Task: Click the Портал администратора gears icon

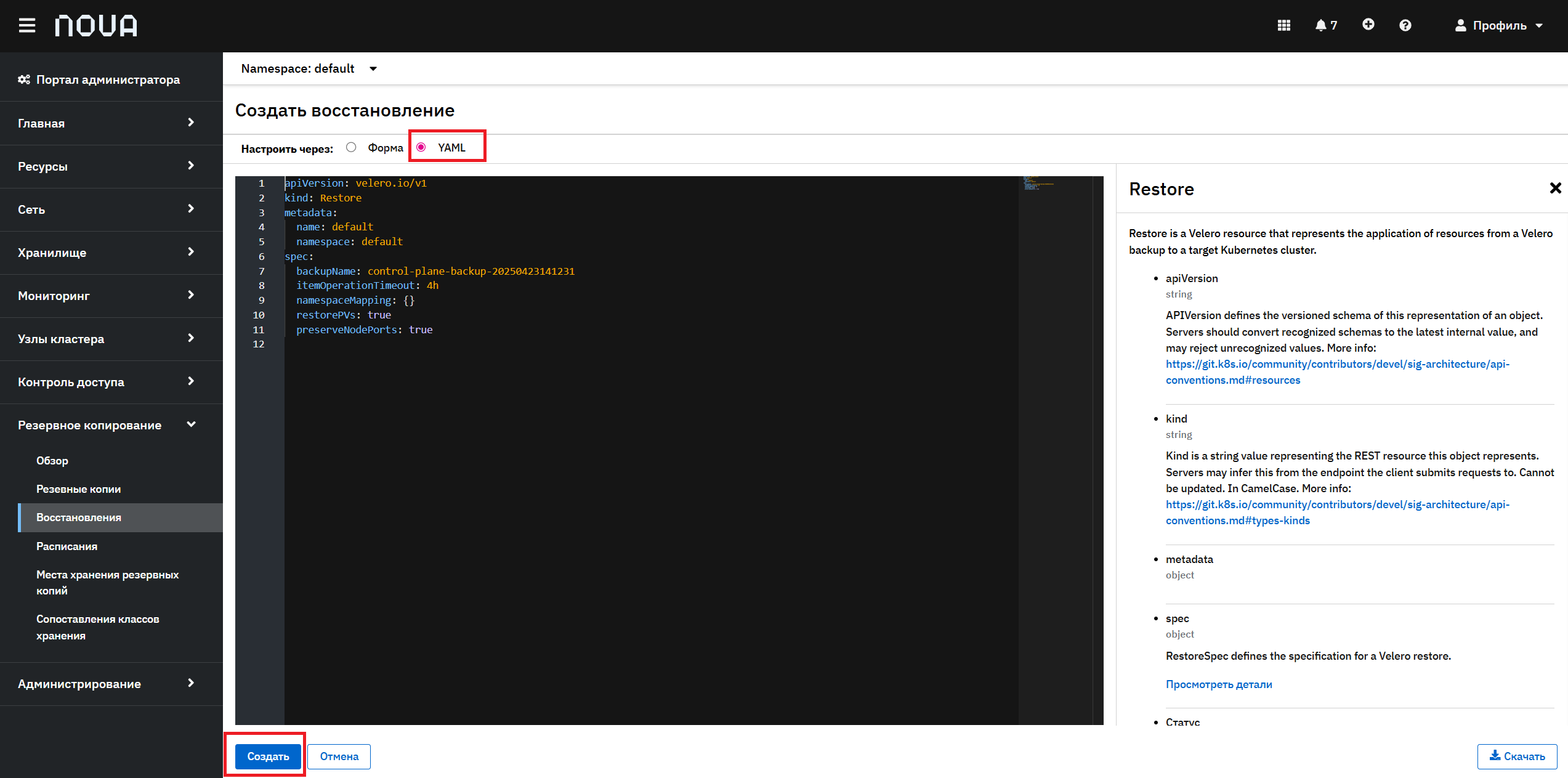Action: coord(24,79)
